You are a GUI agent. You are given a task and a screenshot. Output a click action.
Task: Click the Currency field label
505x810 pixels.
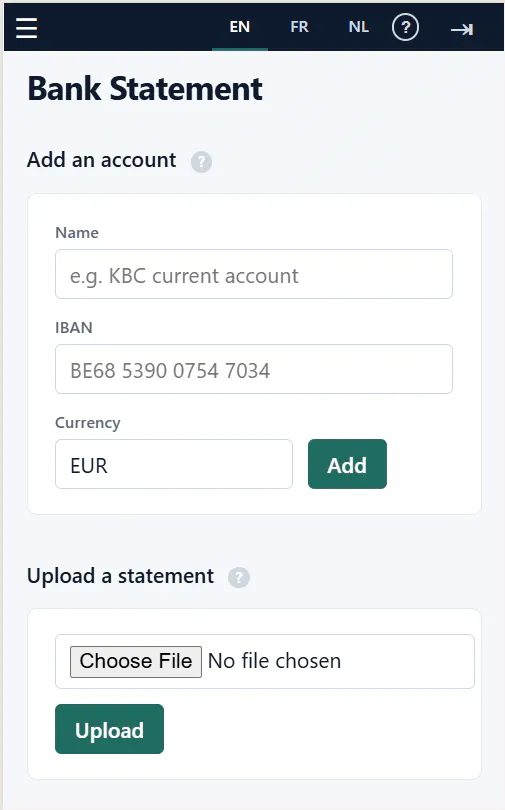88,423
